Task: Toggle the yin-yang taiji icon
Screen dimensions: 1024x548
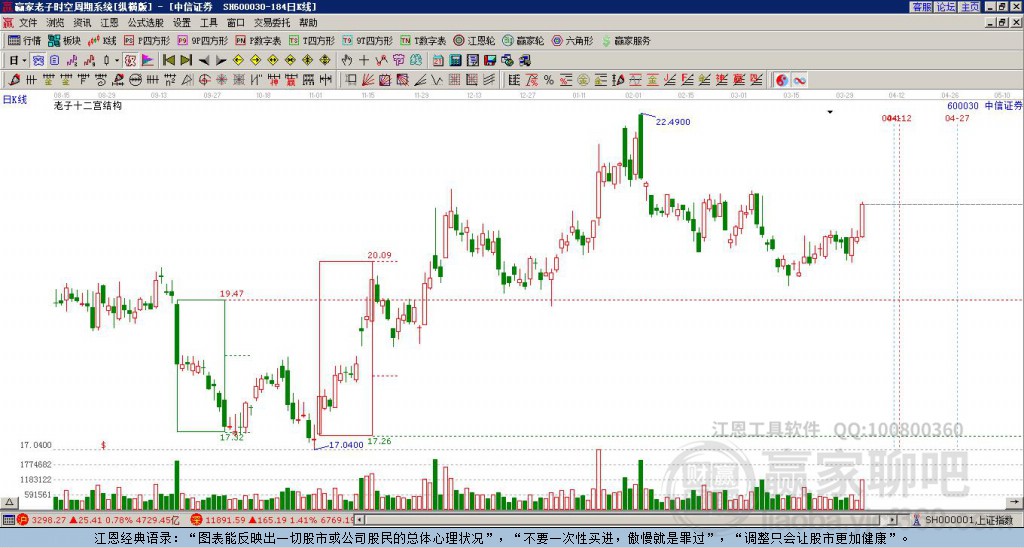Action: tap(782, 80)
